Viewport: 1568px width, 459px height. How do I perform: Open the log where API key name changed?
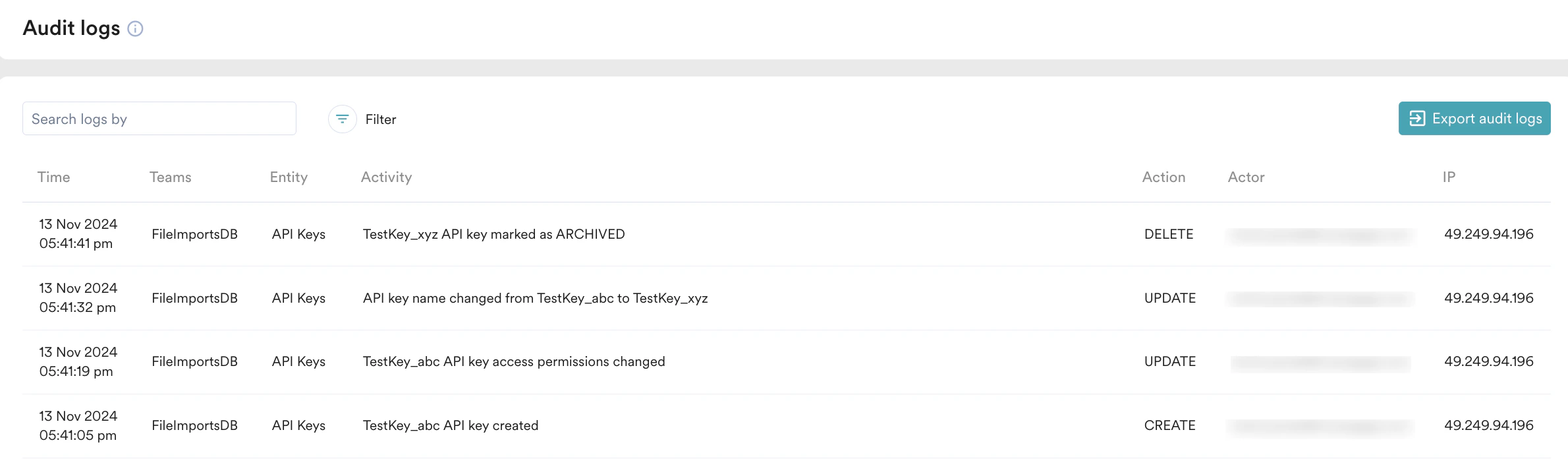pos(535,297)
